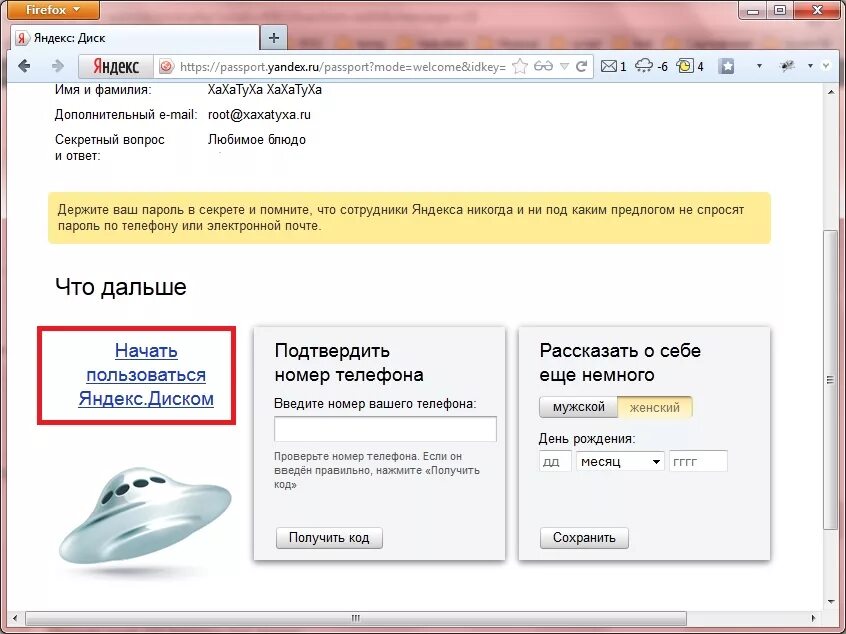Open the mail counter envelope icon
The height and width of the screenshot is (634, 846).
(x=609, y=66)
